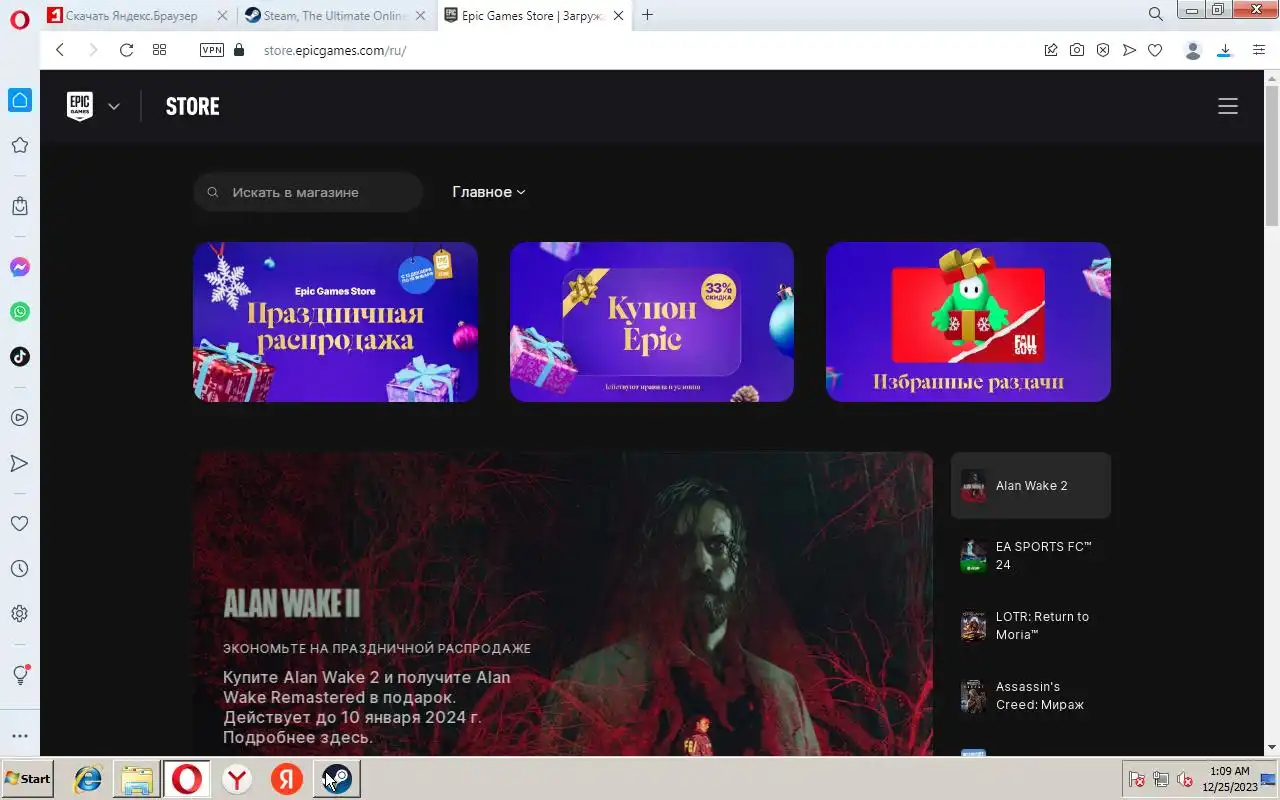Click the address bar URL
This screenshot has height=800, width=1280.
point(334,50)
